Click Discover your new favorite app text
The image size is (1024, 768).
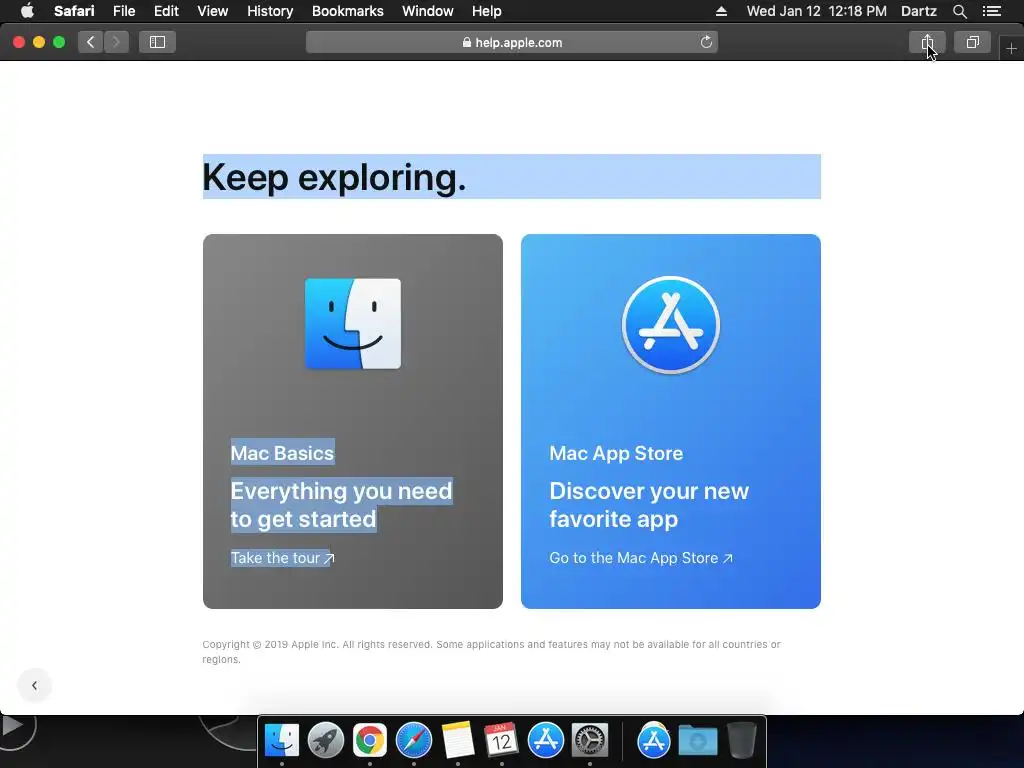coord(649,505)
